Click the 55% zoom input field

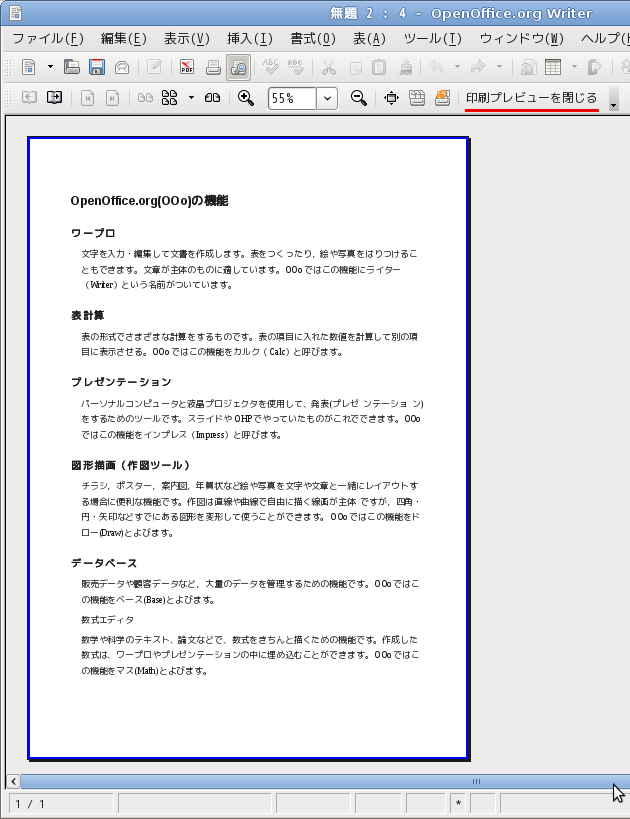tap(292, 98)
